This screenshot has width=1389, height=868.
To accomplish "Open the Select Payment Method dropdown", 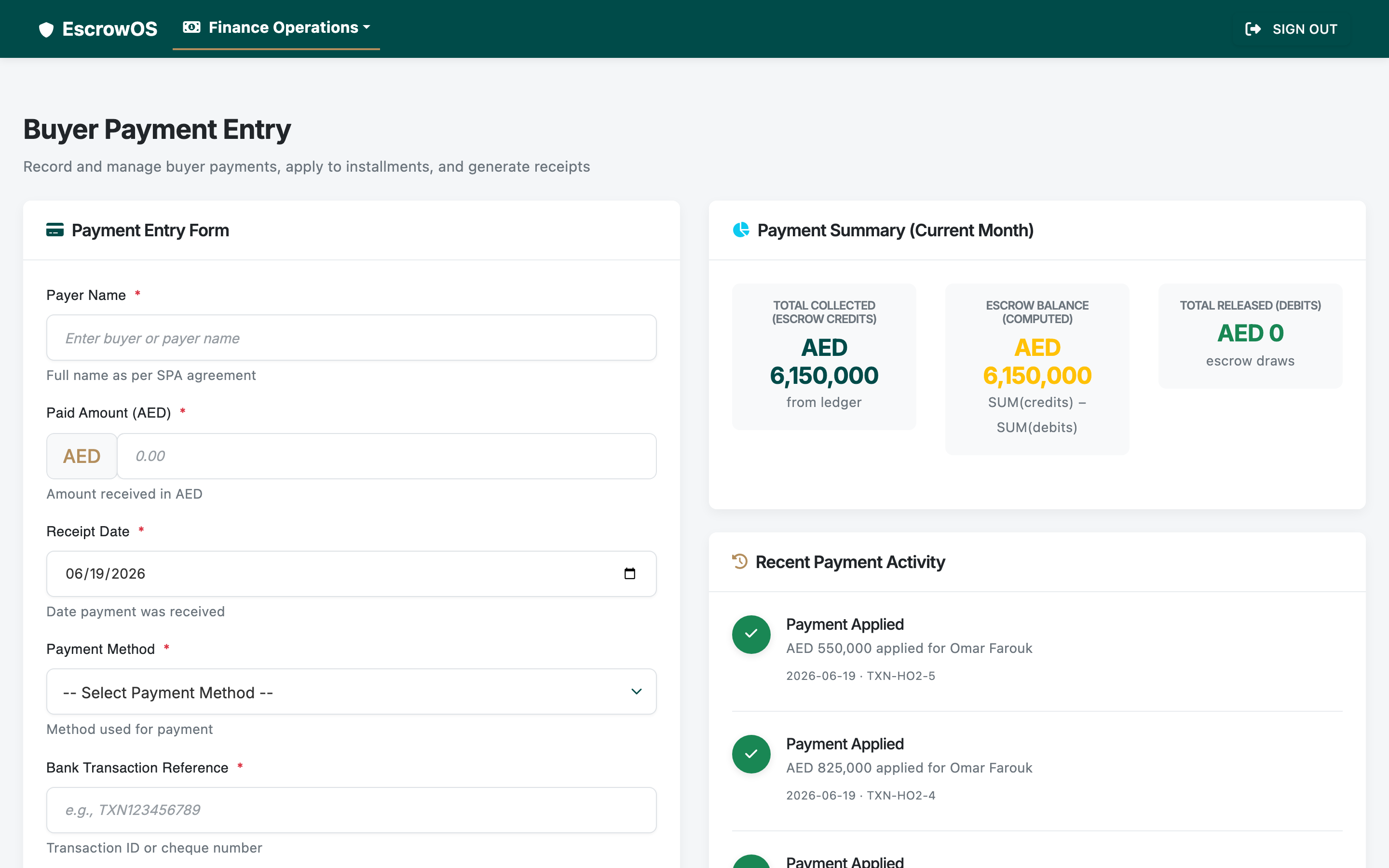I will tap(351, 692).
